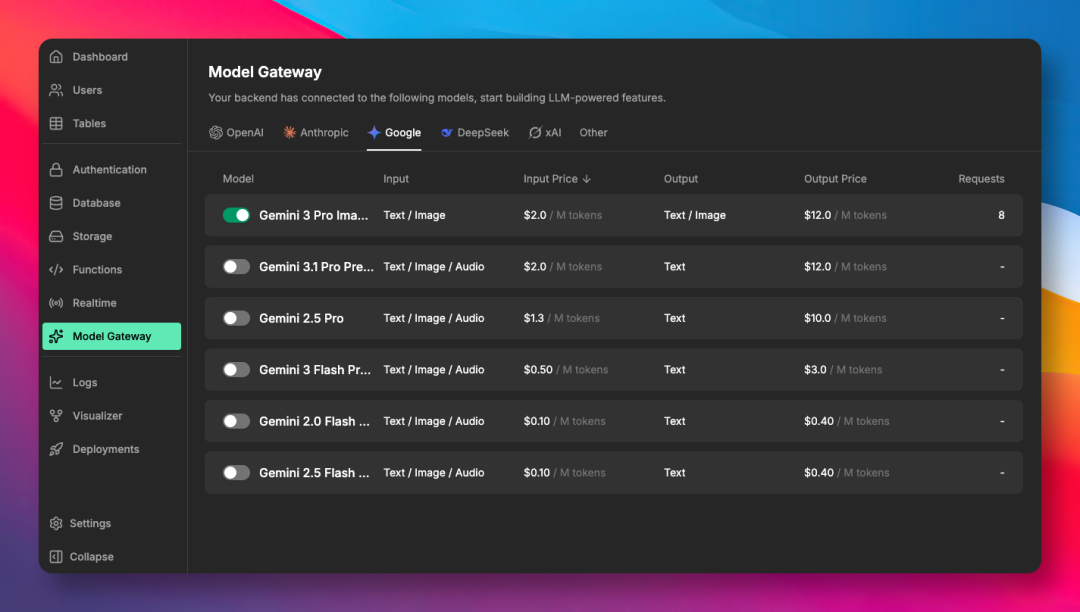Switch to the xAI tab
This screenshot has height=612, width=1080.
545,133
